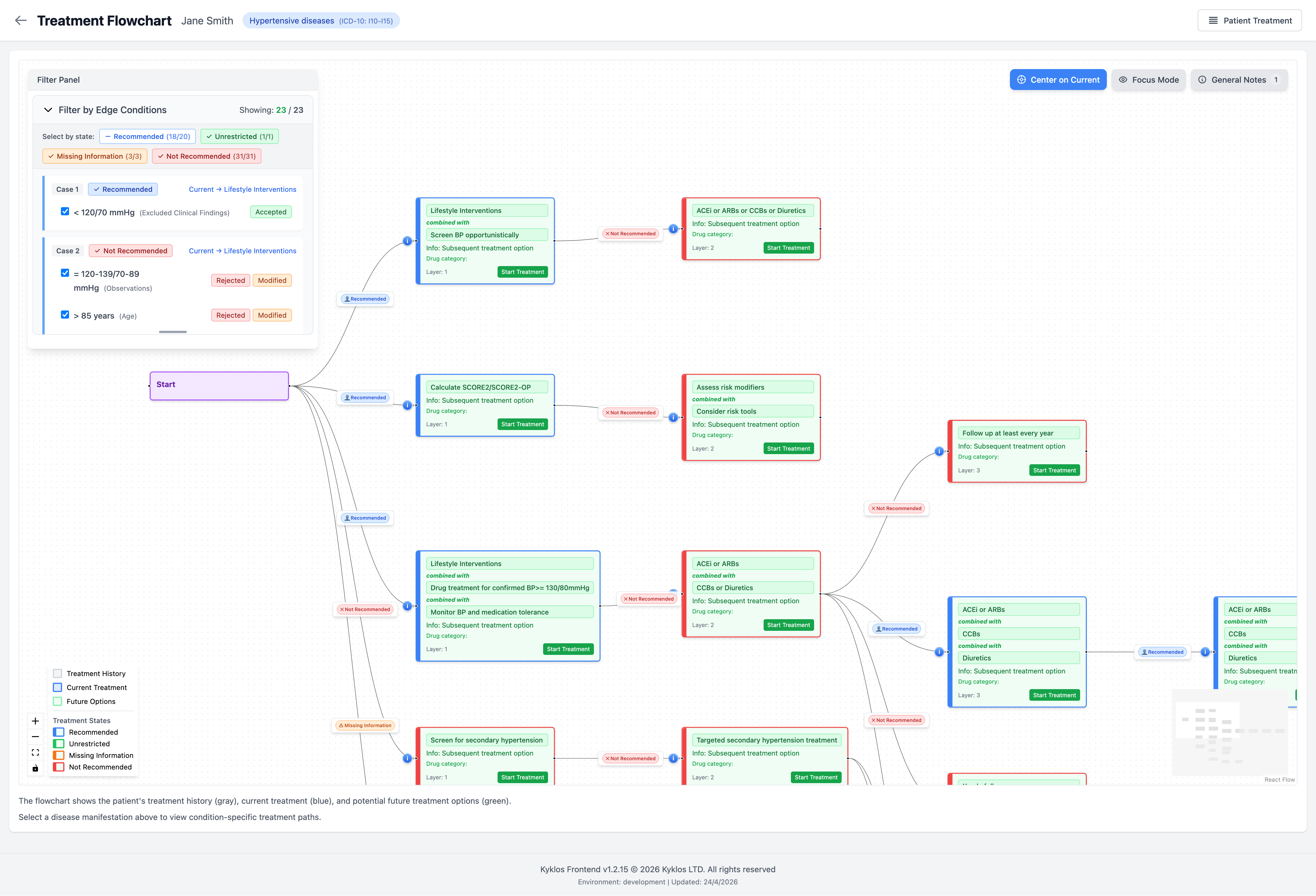Click the filter panel scrollbar handle

[173, 332]
